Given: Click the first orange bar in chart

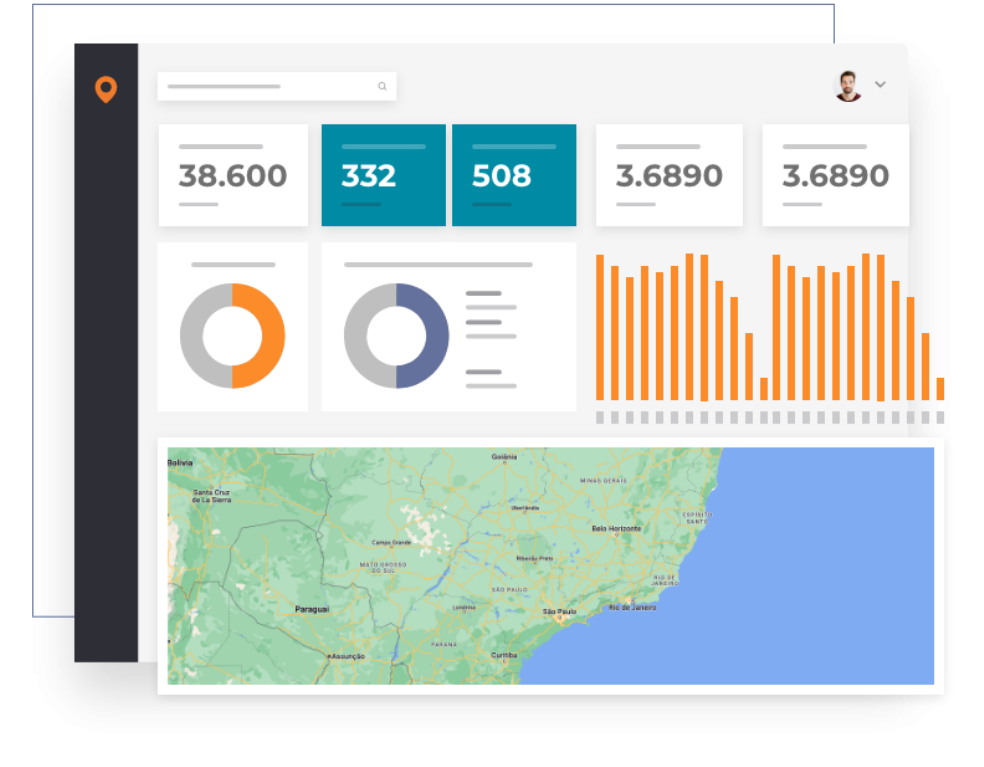Looking at the screenshot, I should click(x=600, y=327).
